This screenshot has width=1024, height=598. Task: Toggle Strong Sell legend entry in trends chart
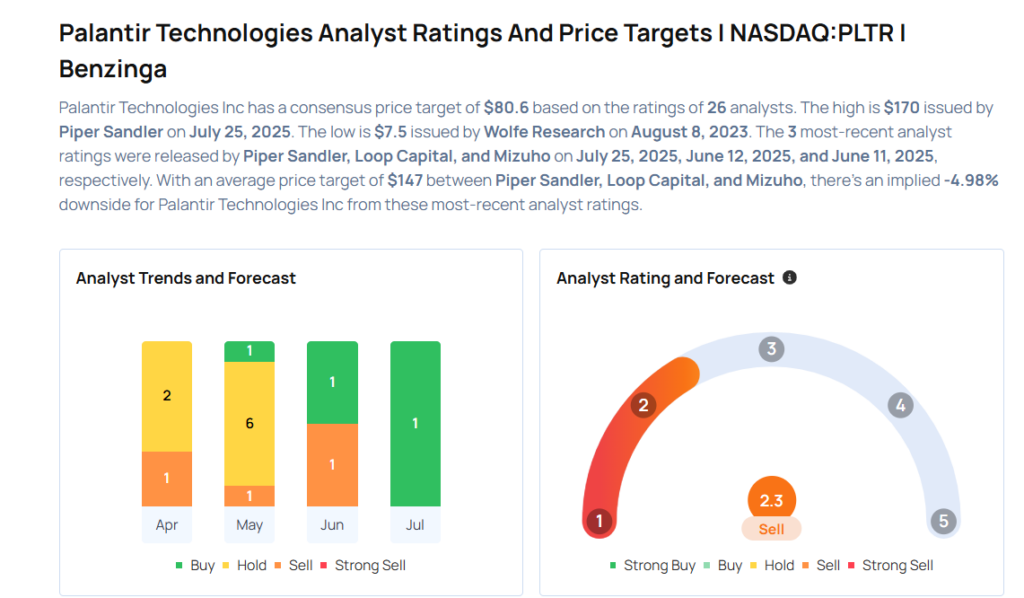pyautogui.click(x=363, y=565)
